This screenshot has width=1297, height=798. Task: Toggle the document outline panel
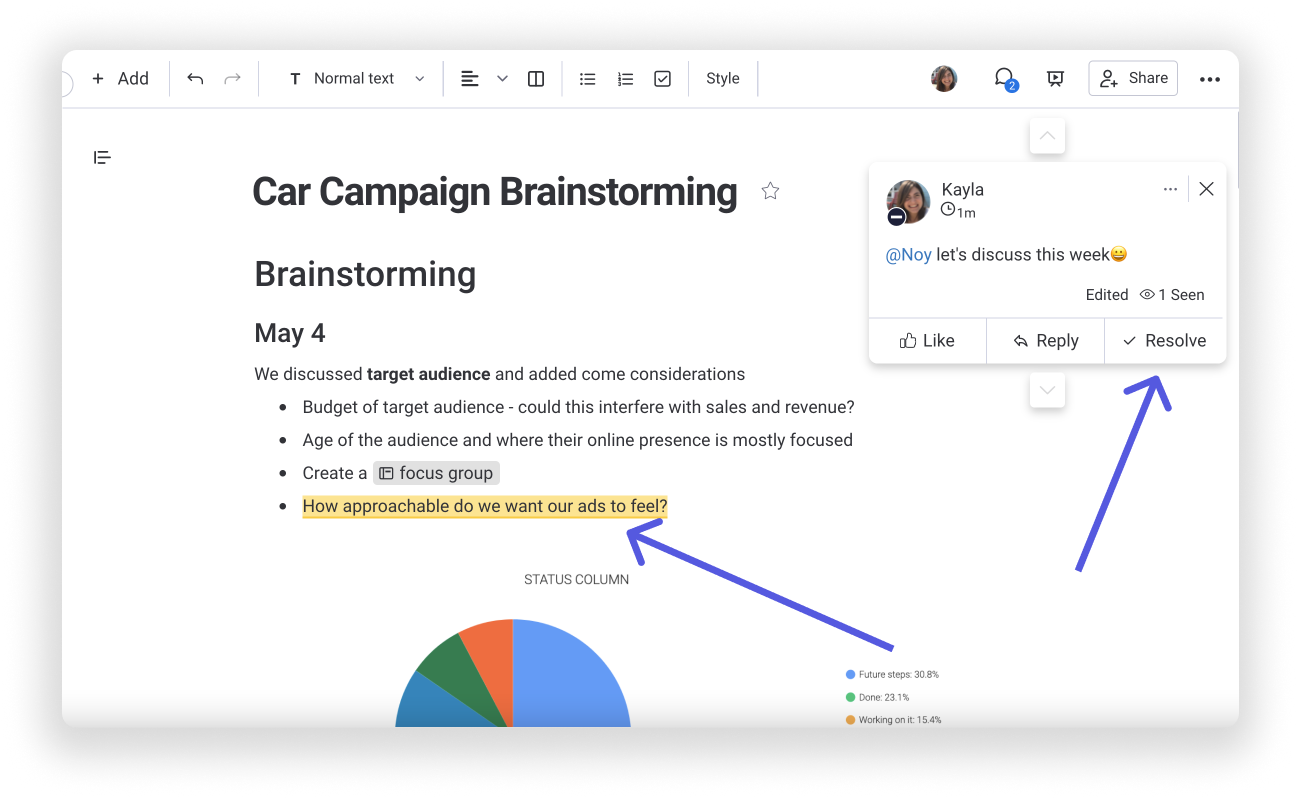click(x=102, y=157)
